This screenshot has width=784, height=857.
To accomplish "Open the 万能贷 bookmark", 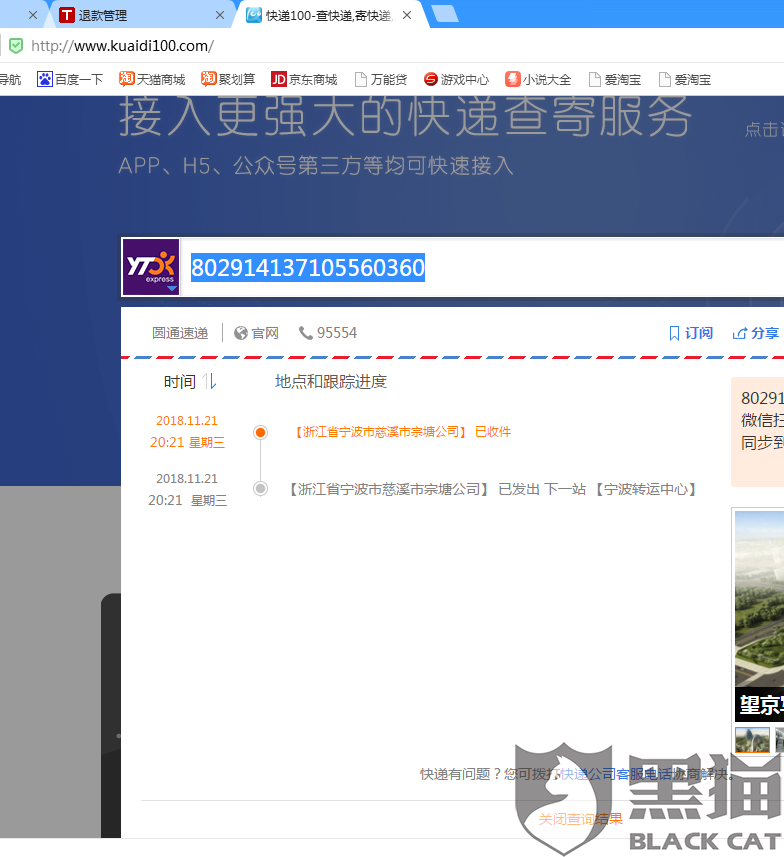I will 381,80.
